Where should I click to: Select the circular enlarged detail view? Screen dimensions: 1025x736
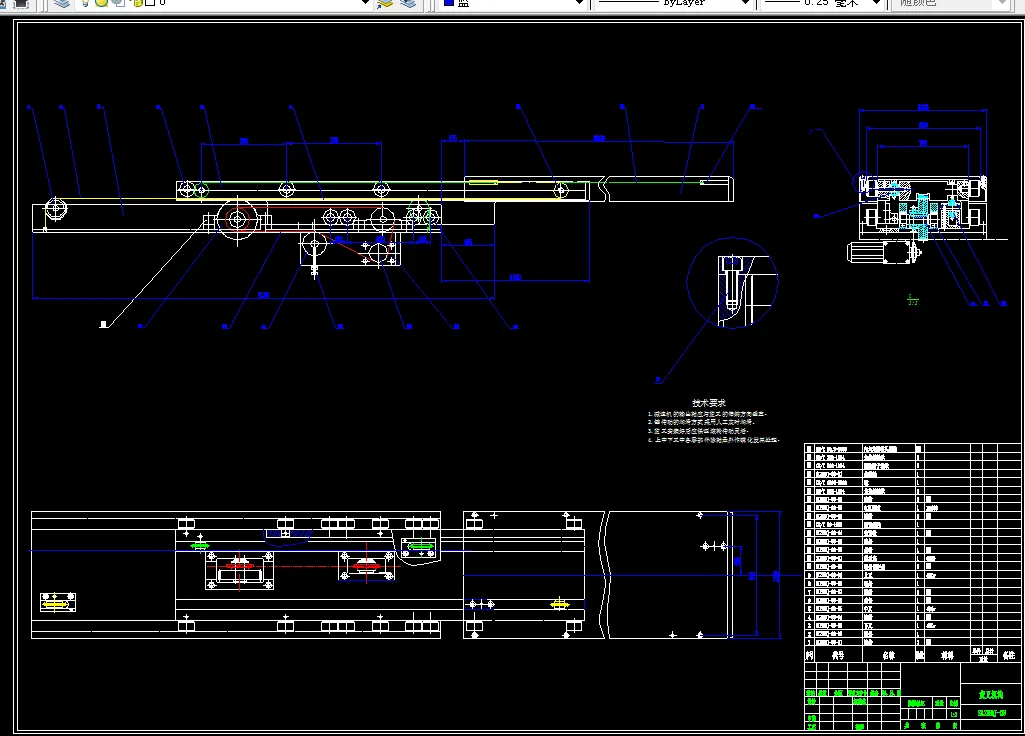tap(732, 283)
